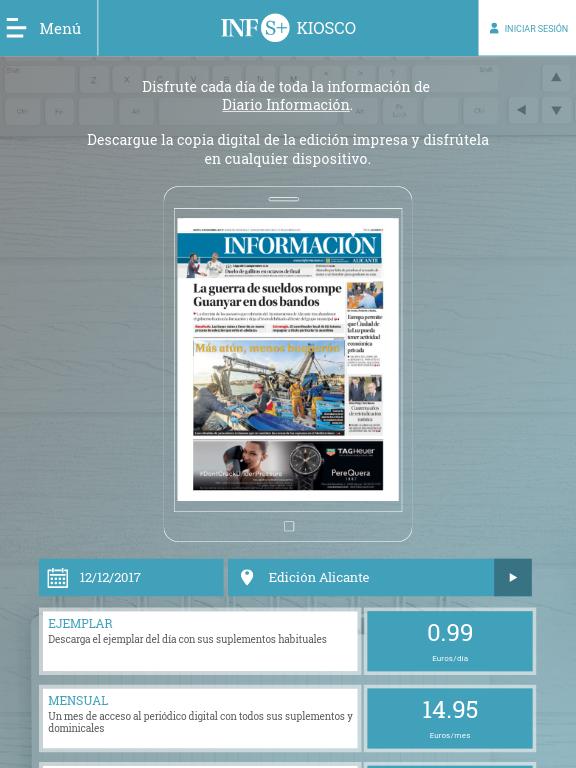Click the tablet home button outline
Screen dimensions: 576x768
(x=289, y=527)
